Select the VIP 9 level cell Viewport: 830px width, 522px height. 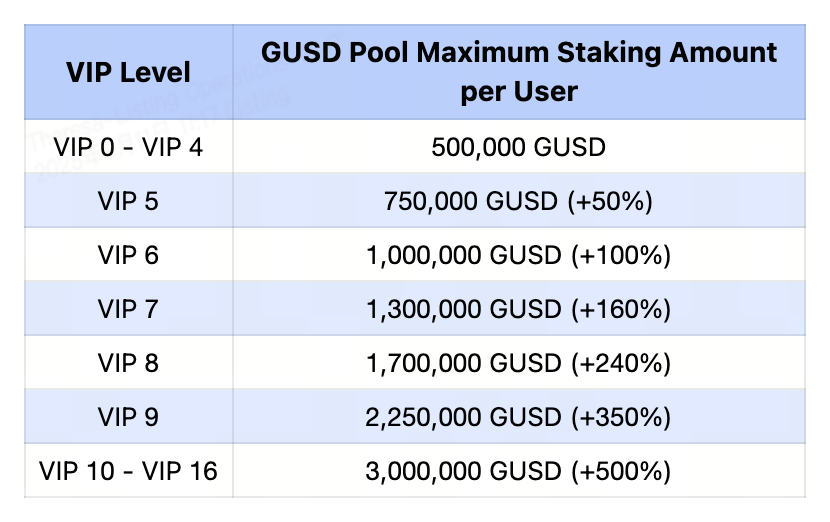(128, 416)
